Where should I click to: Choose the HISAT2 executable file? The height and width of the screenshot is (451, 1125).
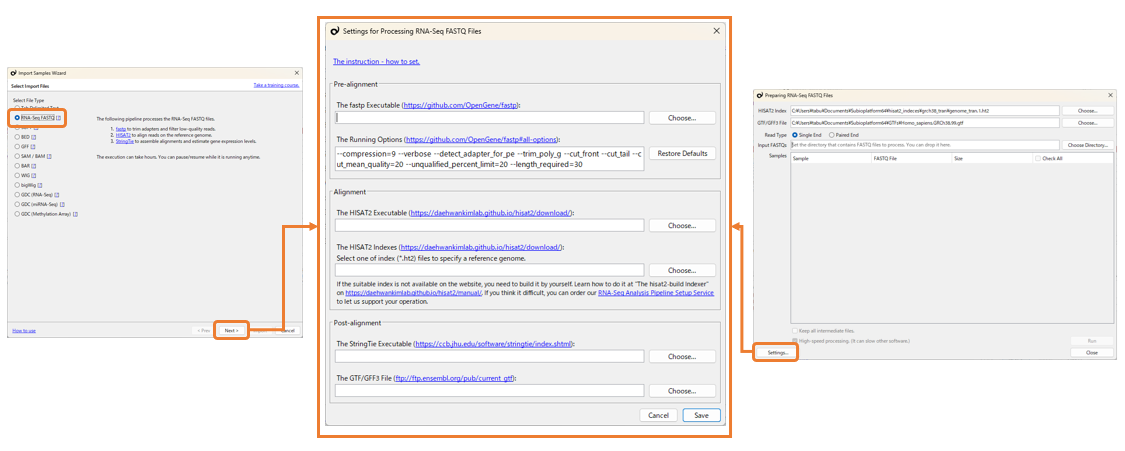point(682,225)
